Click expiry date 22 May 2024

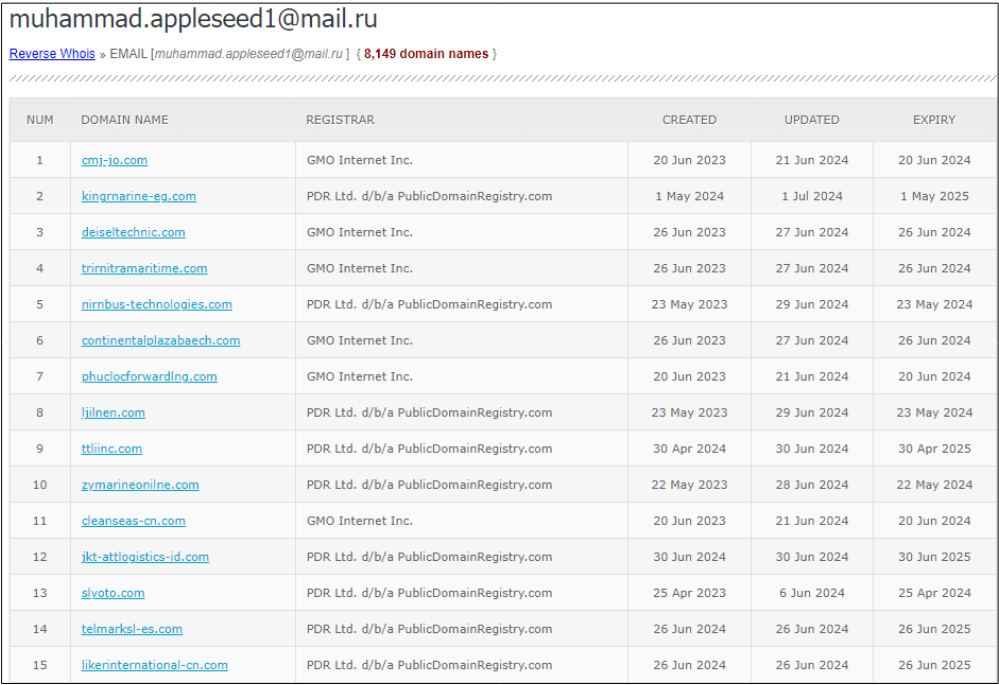tap(934, 484)
